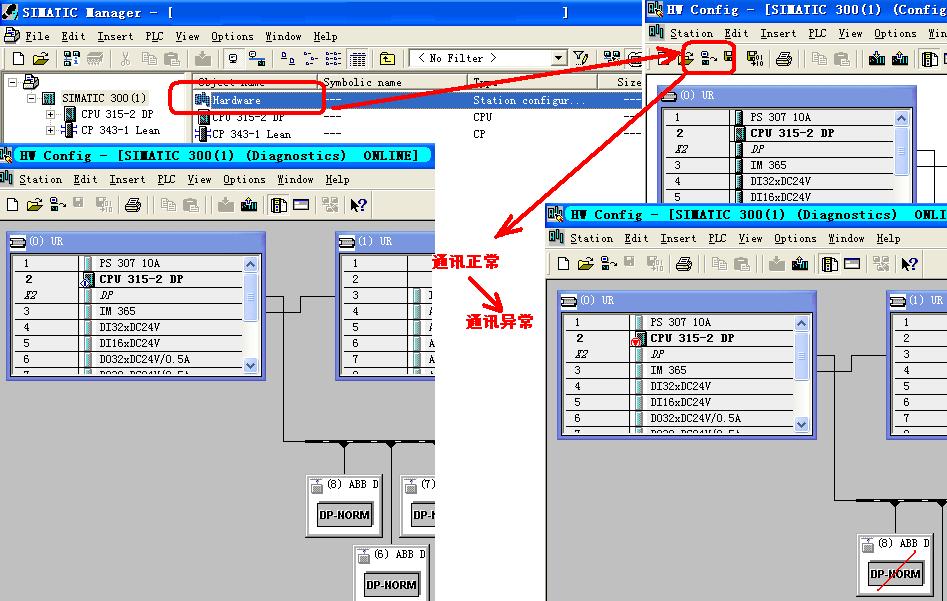947x601 pixels.
Task: Click crossed-out DP-NORM slave (8) ABB
Action: [894, 574]
